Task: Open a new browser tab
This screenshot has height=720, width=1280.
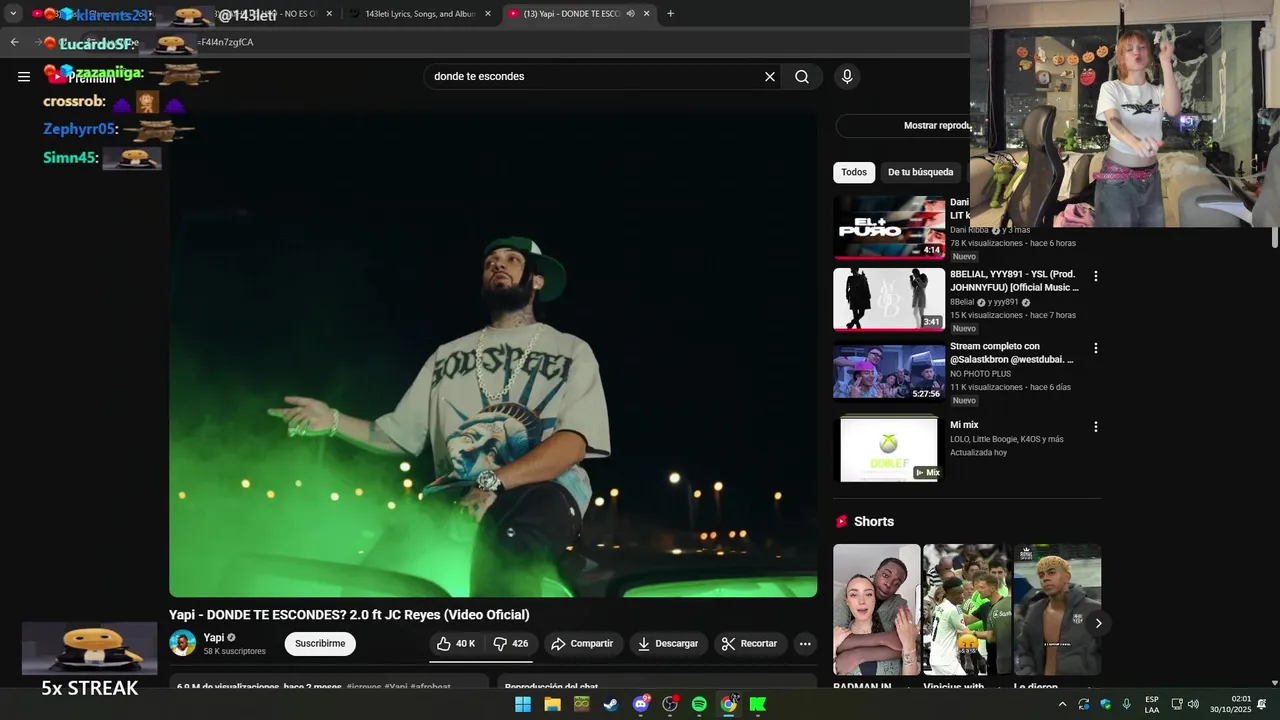Action: click(670, 14)
